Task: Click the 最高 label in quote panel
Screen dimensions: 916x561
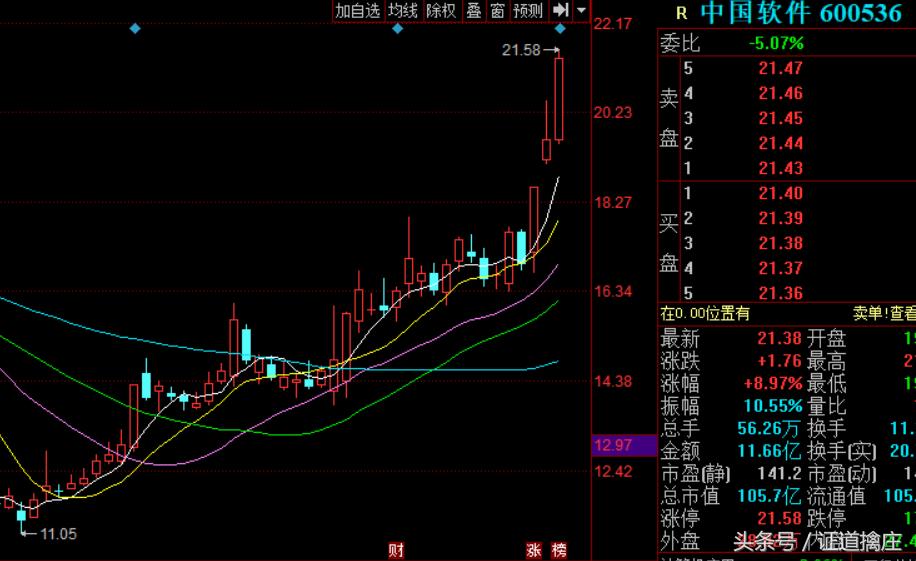Action: coord(827,361)
